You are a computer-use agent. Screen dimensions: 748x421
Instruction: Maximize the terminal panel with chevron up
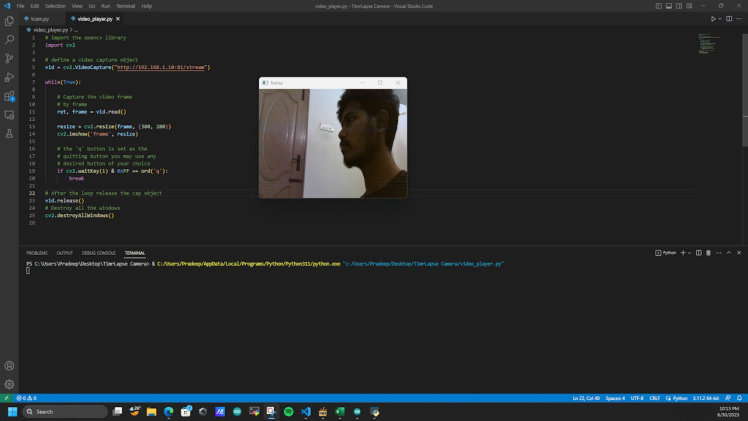728,253
